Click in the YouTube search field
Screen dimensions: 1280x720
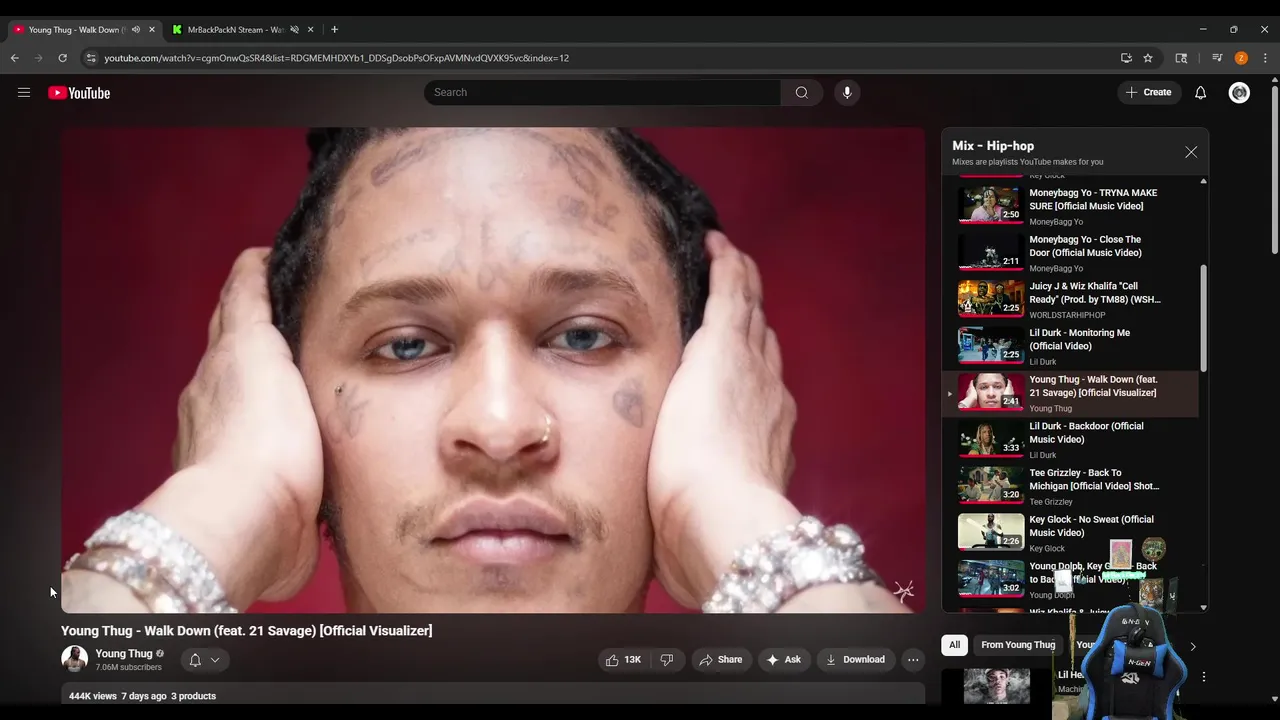[602, 93]
